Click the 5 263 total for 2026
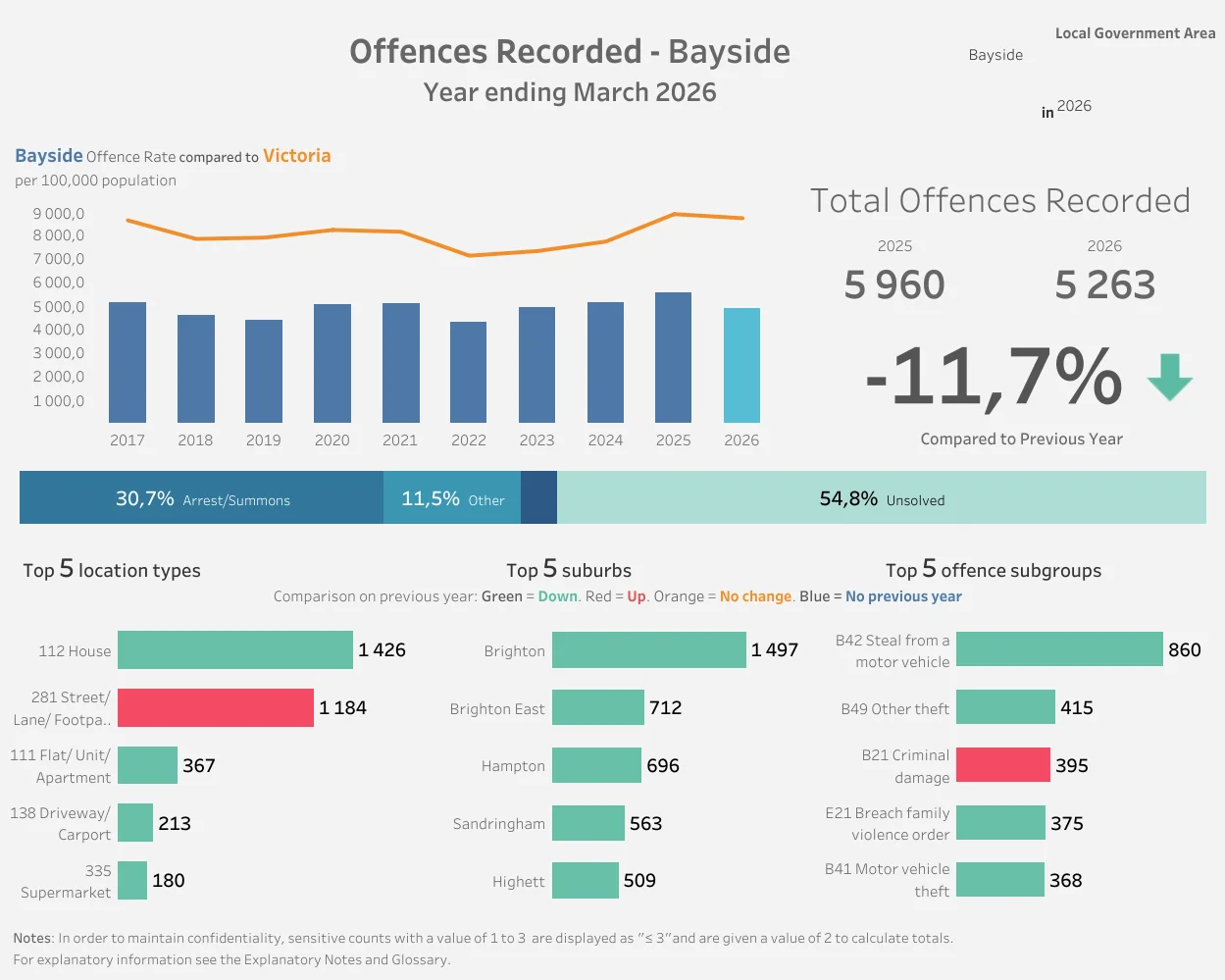1225x980 pixels. 1105,284
